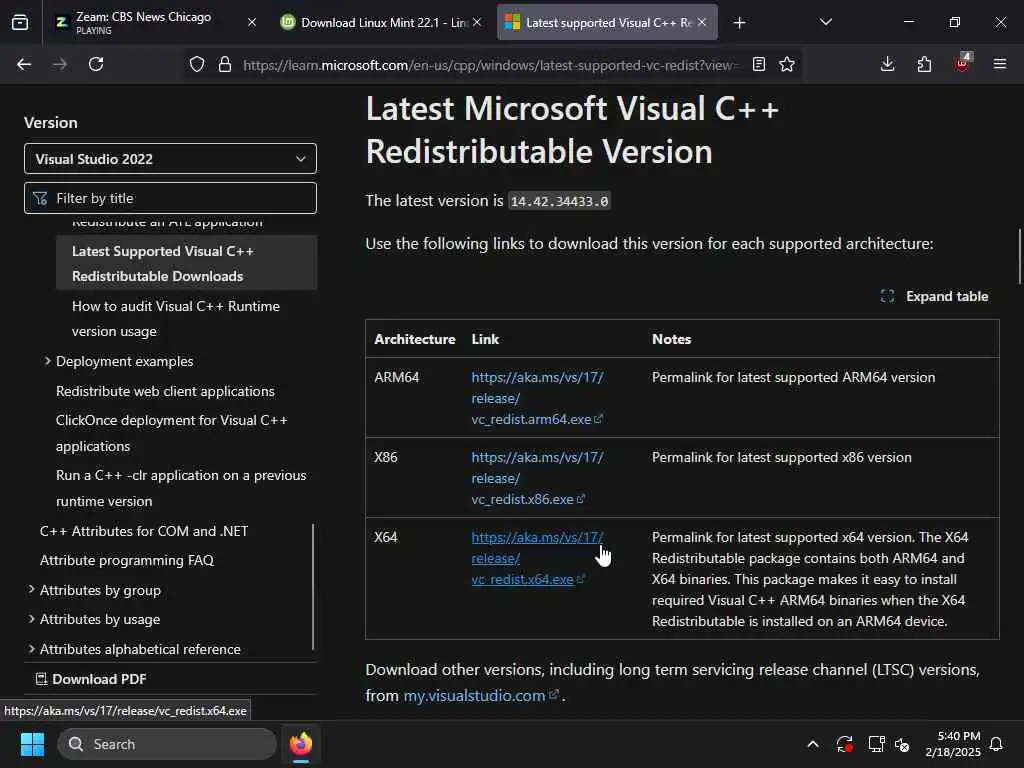1024x768 pixels.
Task: Open Run a C++ -clr application article
Action: 181,488
